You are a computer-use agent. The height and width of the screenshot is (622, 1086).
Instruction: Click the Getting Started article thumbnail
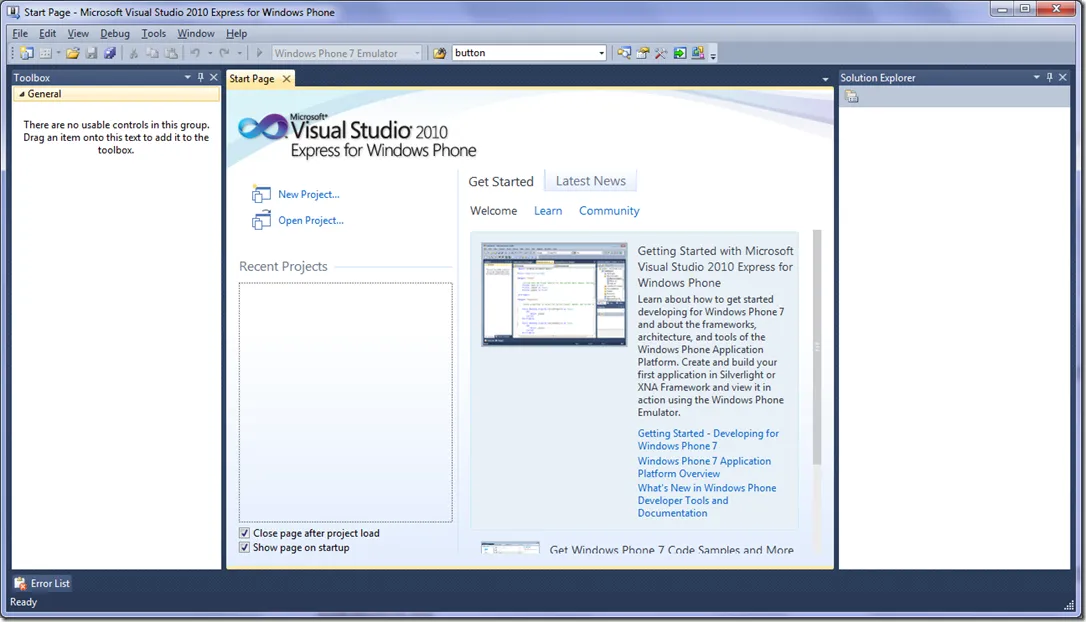click(554, 294)
